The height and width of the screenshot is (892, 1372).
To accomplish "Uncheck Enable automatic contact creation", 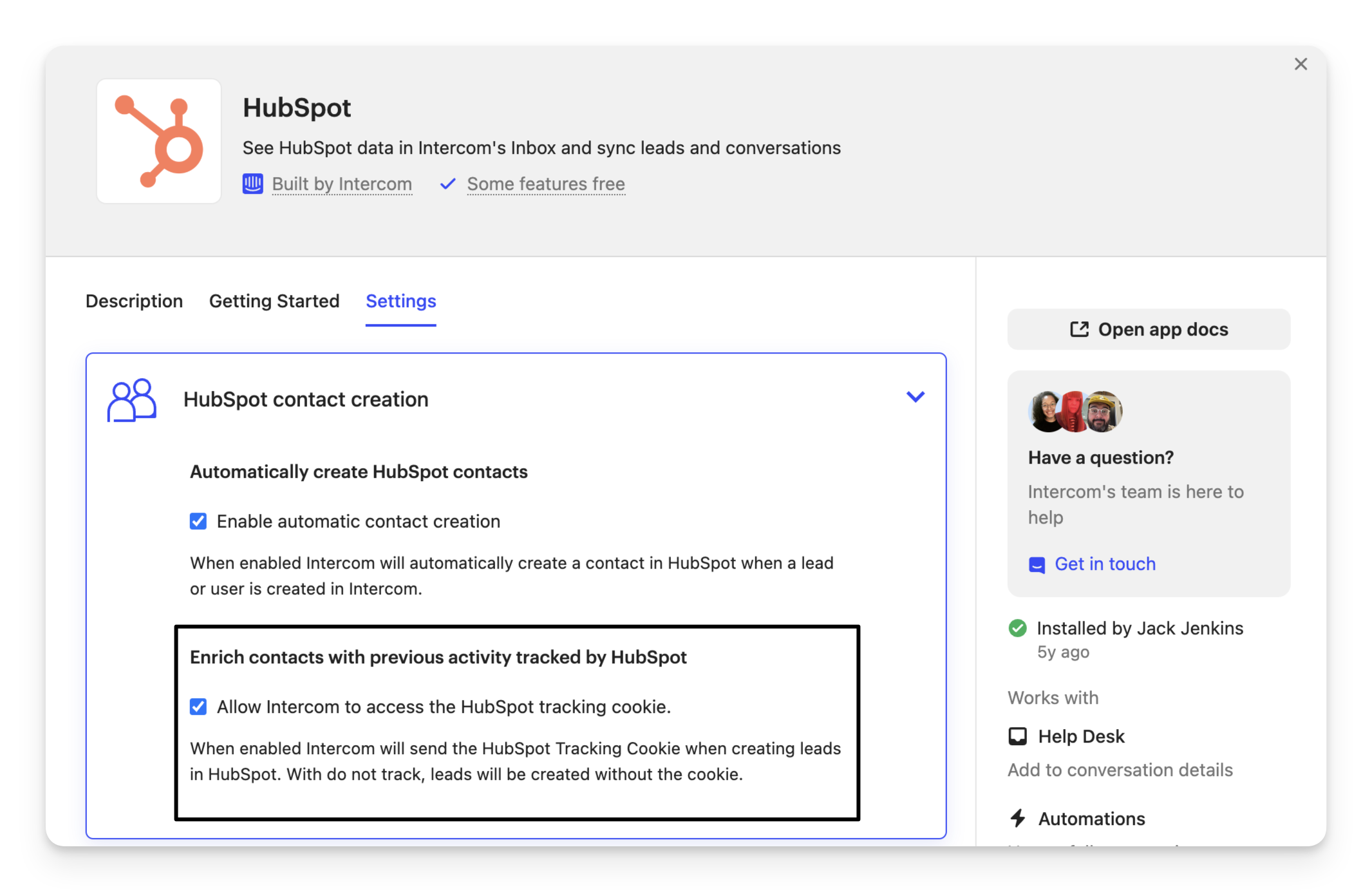I will point(198,521).
